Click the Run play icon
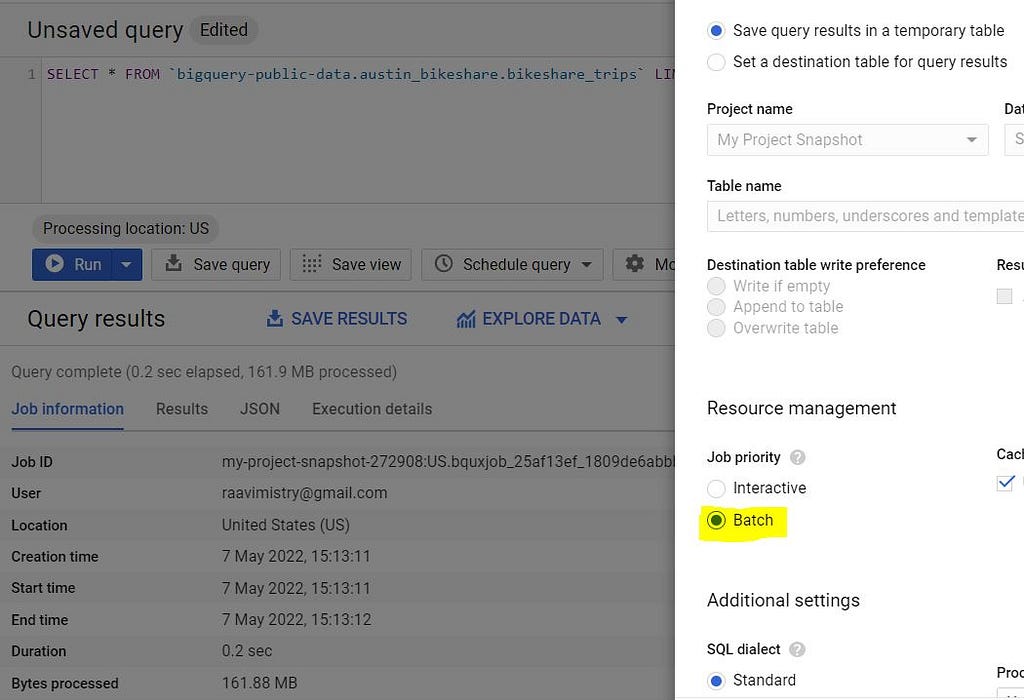This screenshot has width=1024, height=700. [x=54, y=264]
